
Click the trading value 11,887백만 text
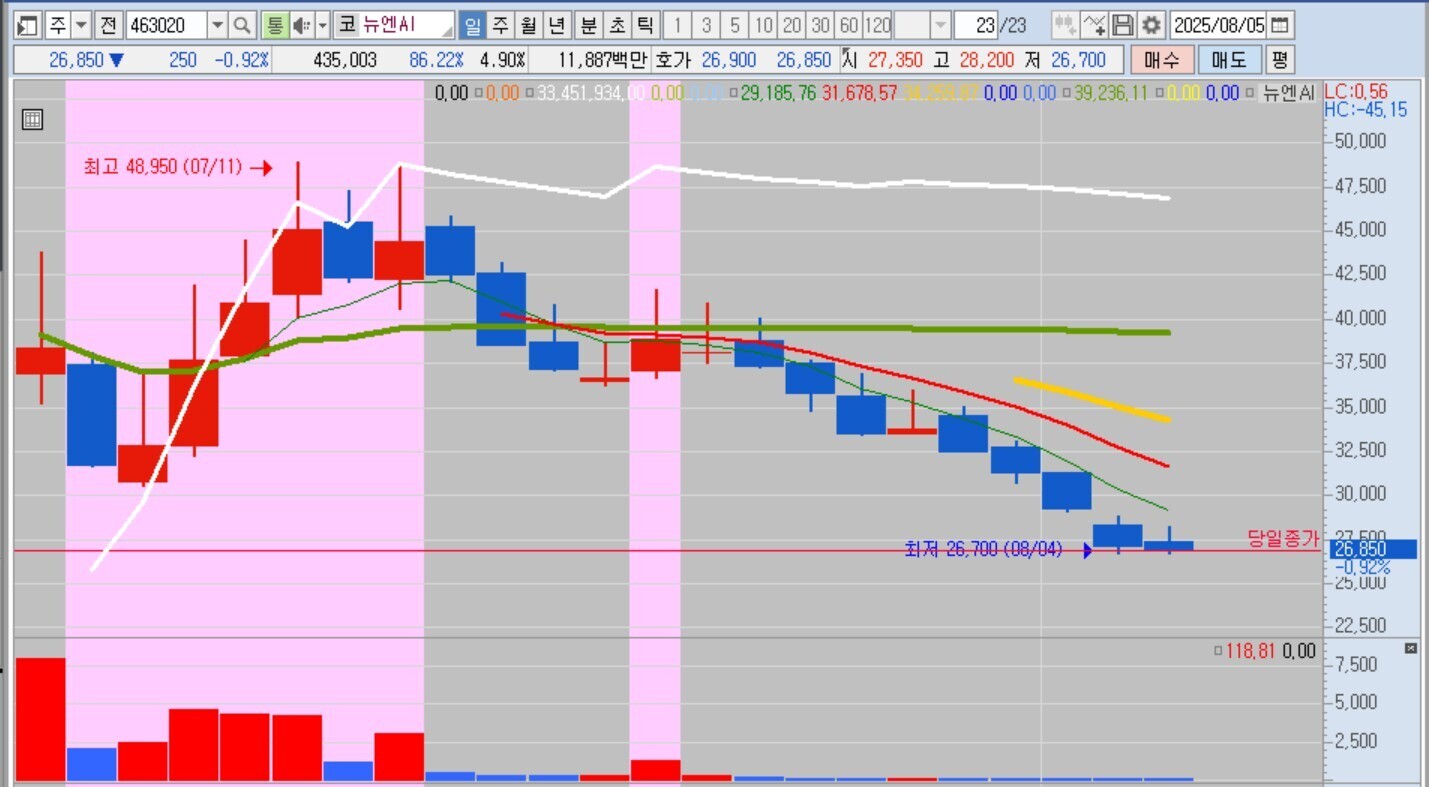(x=602, y=60)
